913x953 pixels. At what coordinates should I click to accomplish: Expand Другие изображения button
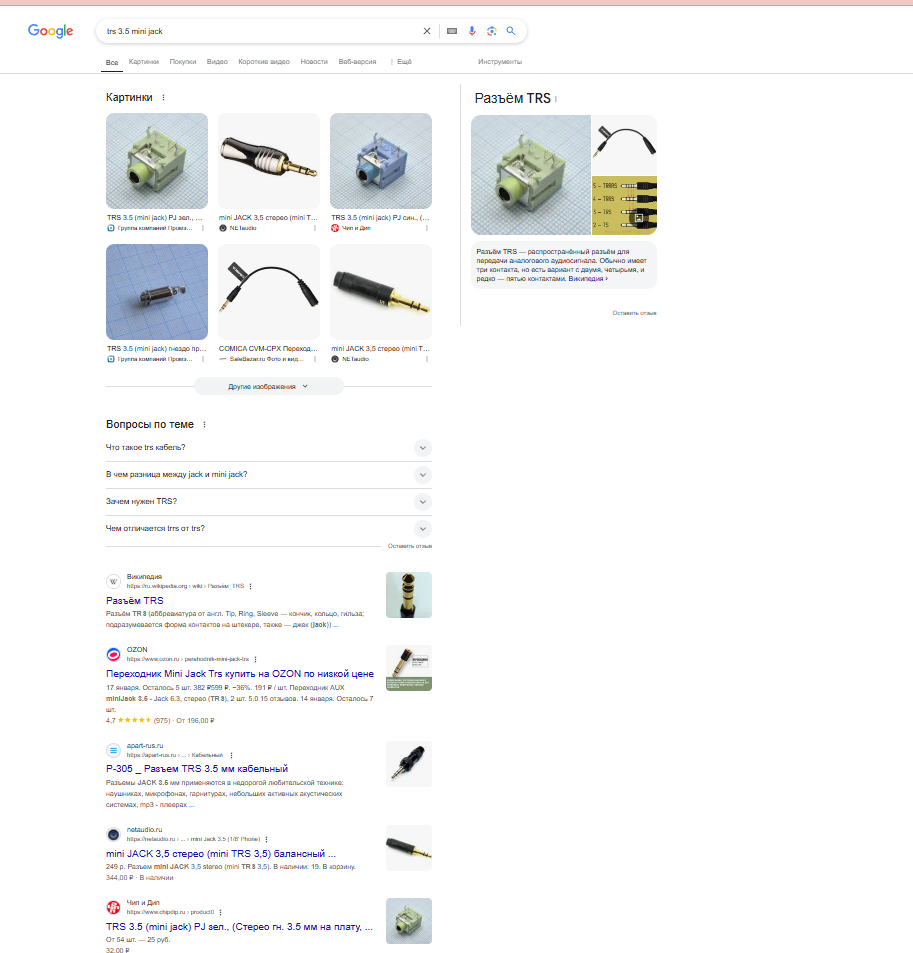coord(269,387)
